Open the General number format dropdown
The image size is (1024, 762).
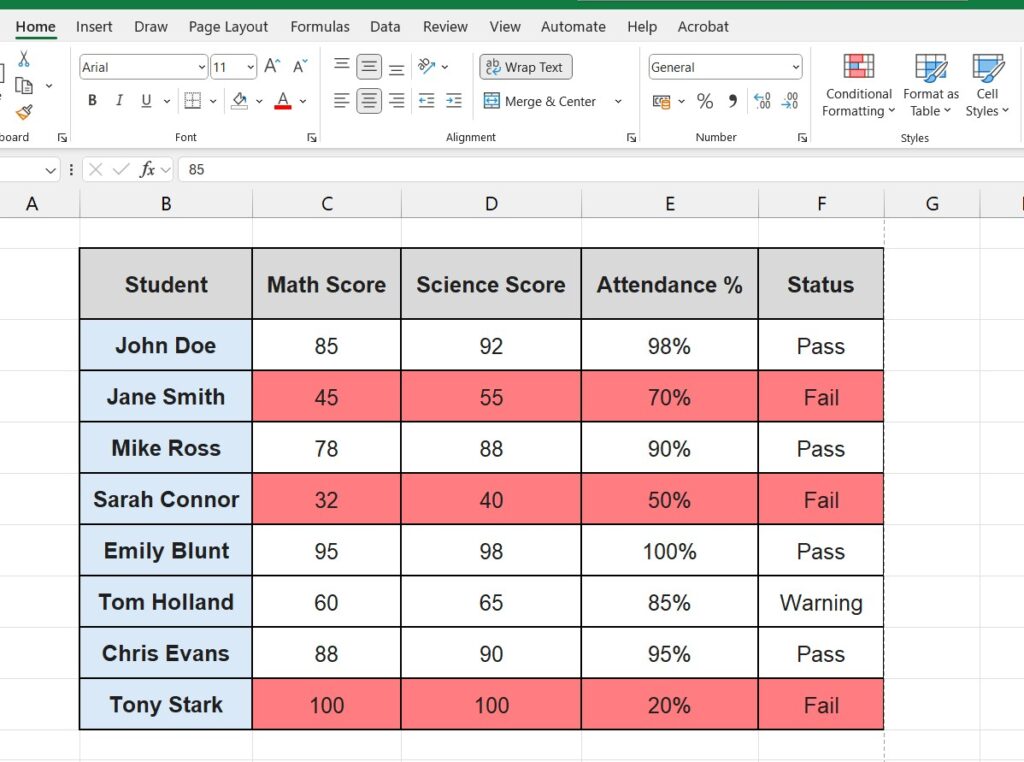[x=795, y=66]
